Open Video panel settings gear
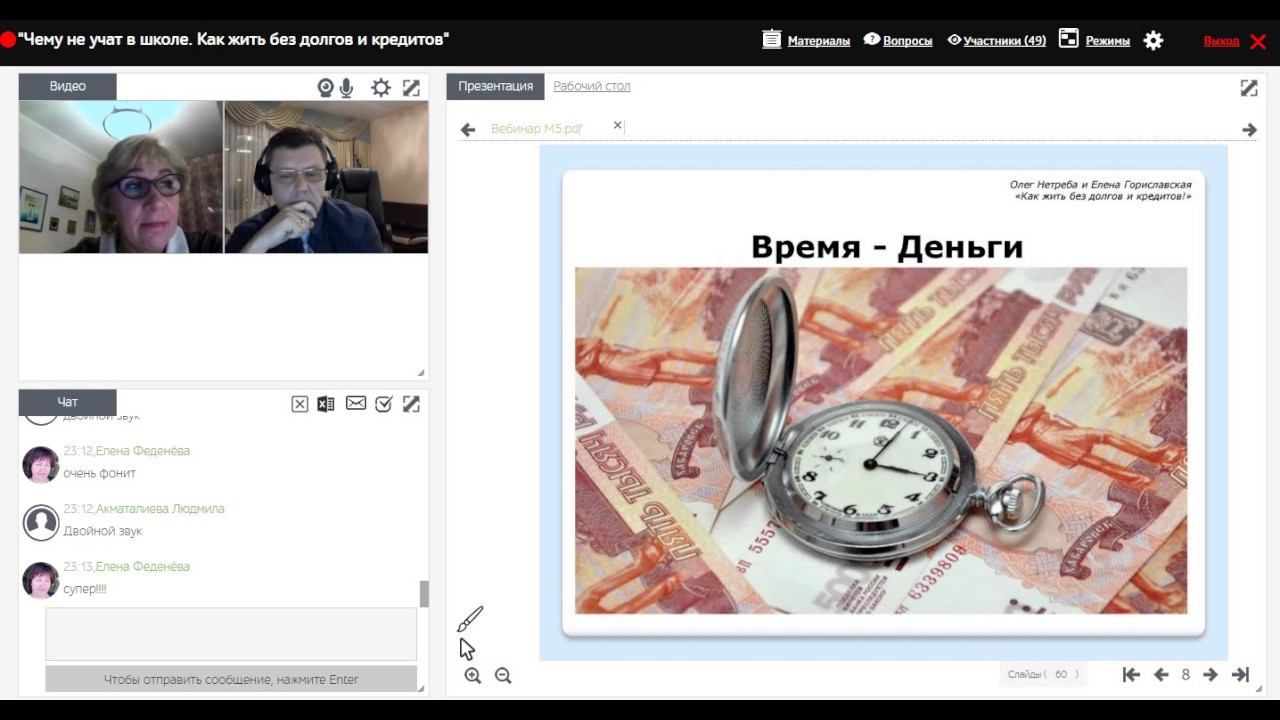The height and width of the screenshot is (720, 1280). 381,88
